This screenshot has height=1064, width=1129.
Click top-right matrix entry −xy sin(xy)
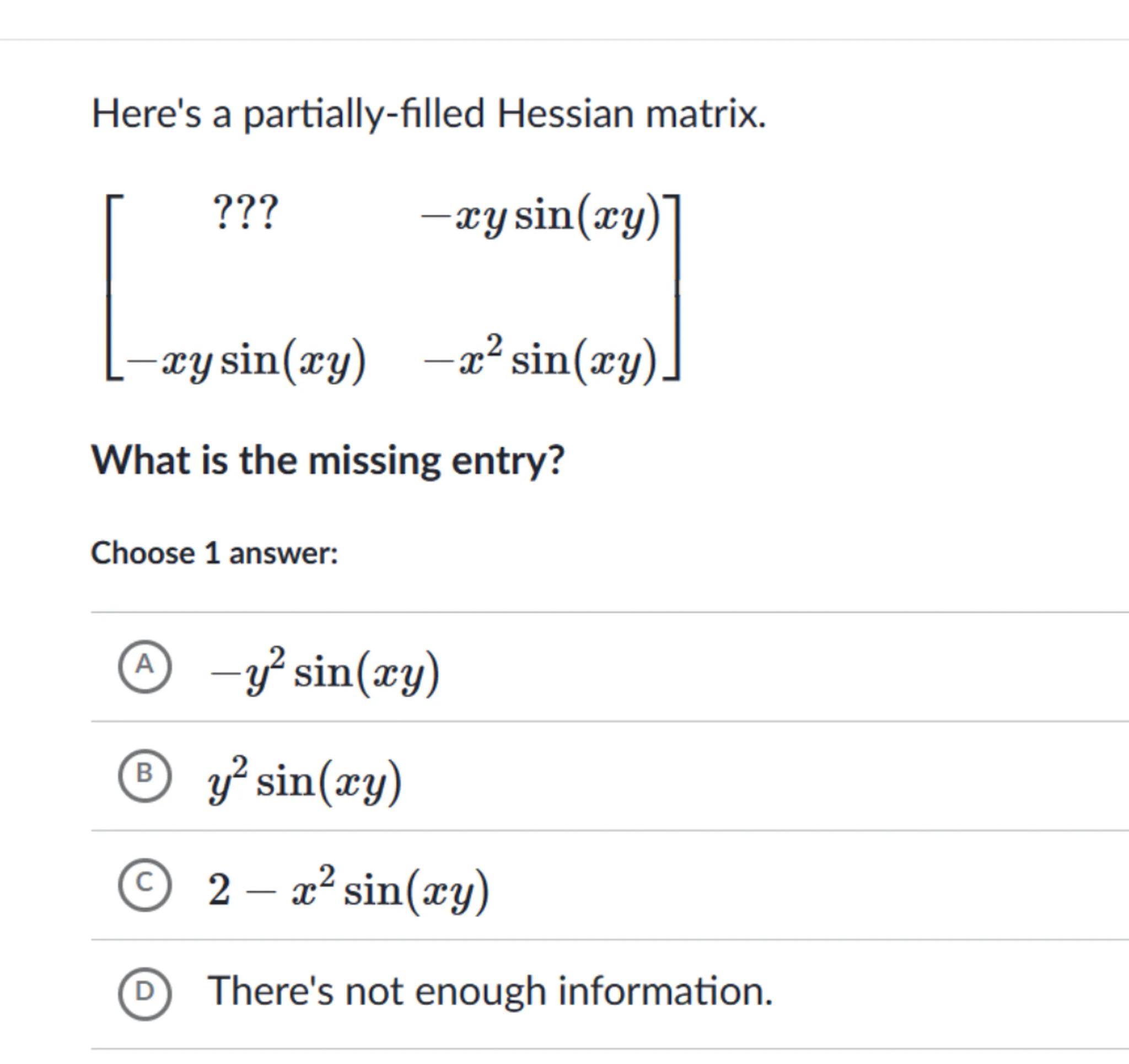coord(541,217)
